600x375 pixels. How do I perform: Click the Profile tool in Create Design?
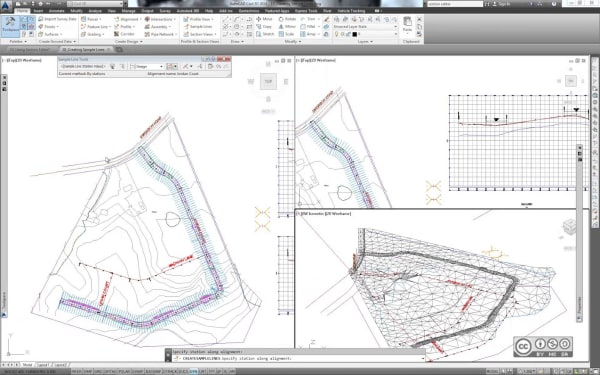(124, 26)
